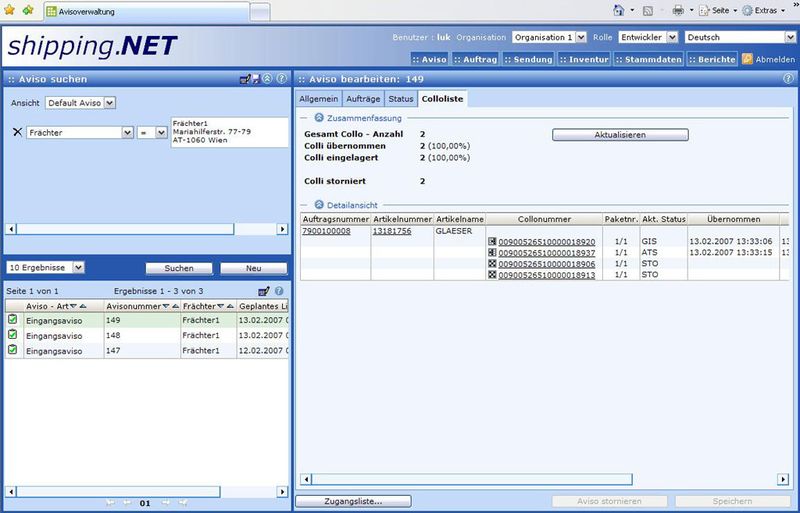The height and width of the screenshot is (513, 800).
Task: Click the help icon in Aviso bearbeiten header
Action: tap(789, 78)
